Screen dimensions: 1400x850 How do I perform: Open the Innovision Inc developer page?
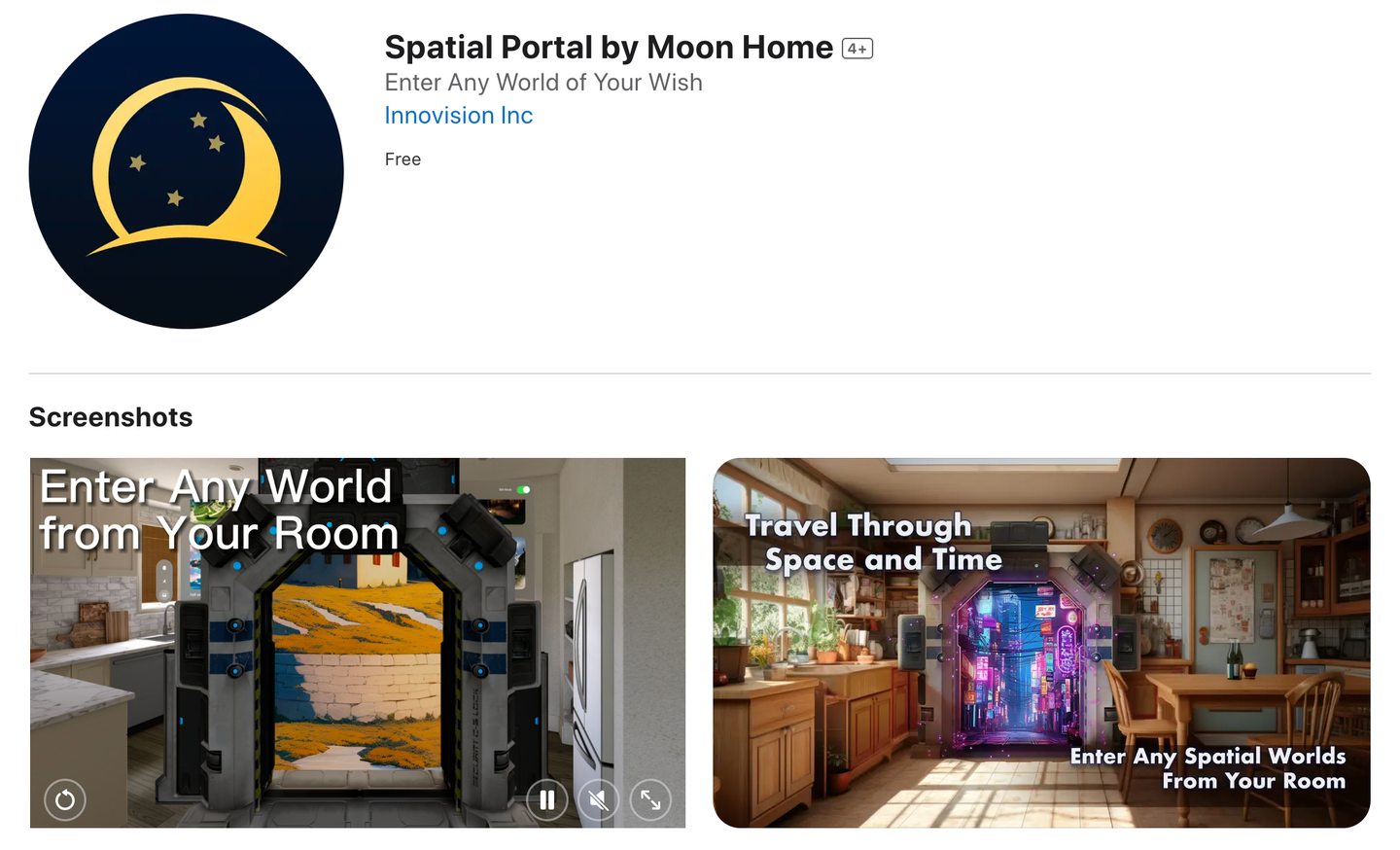point(459,116)
